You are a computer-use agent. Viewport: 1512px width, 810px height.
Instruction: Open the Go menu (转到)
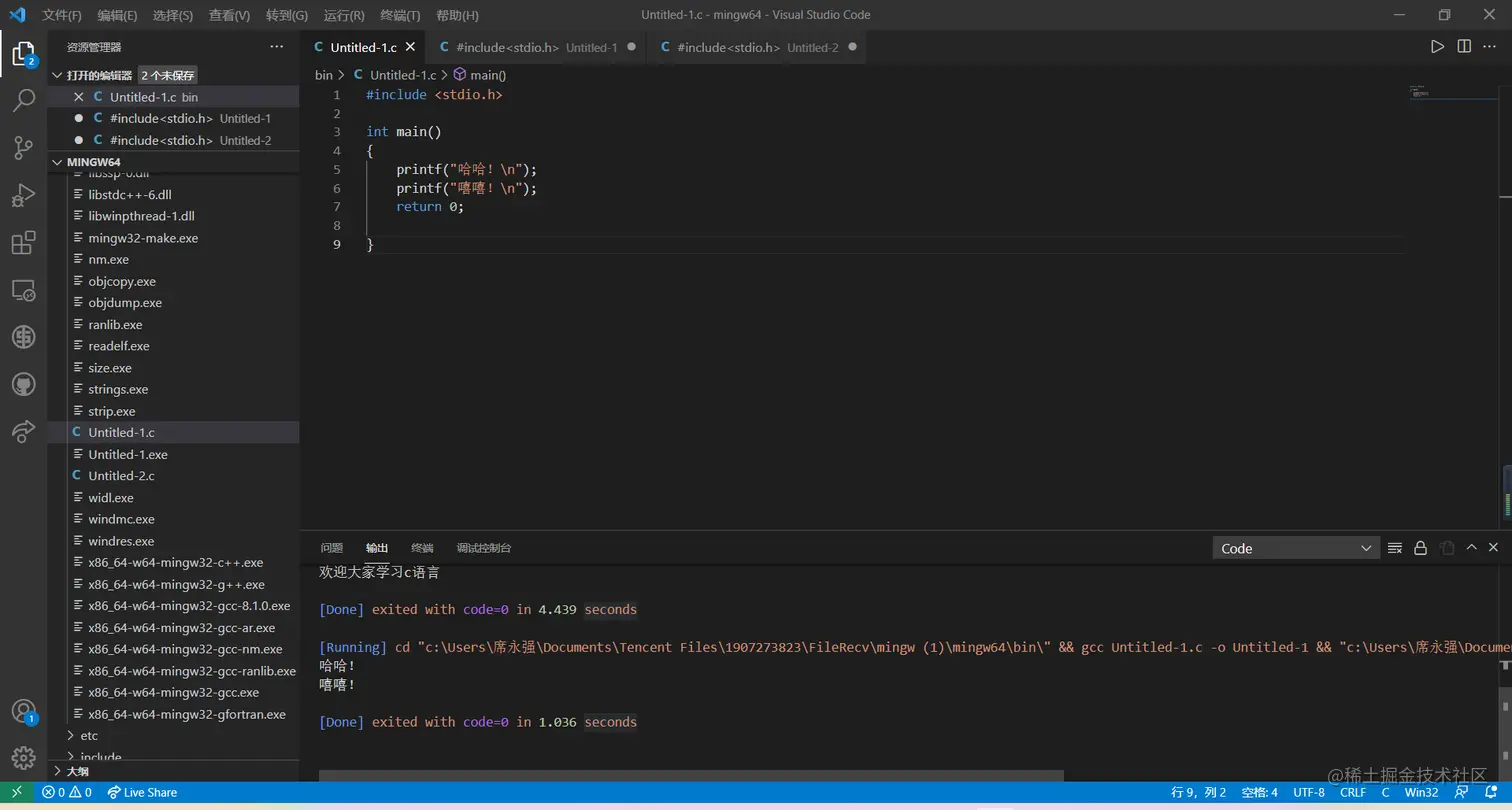pos(287,16)
